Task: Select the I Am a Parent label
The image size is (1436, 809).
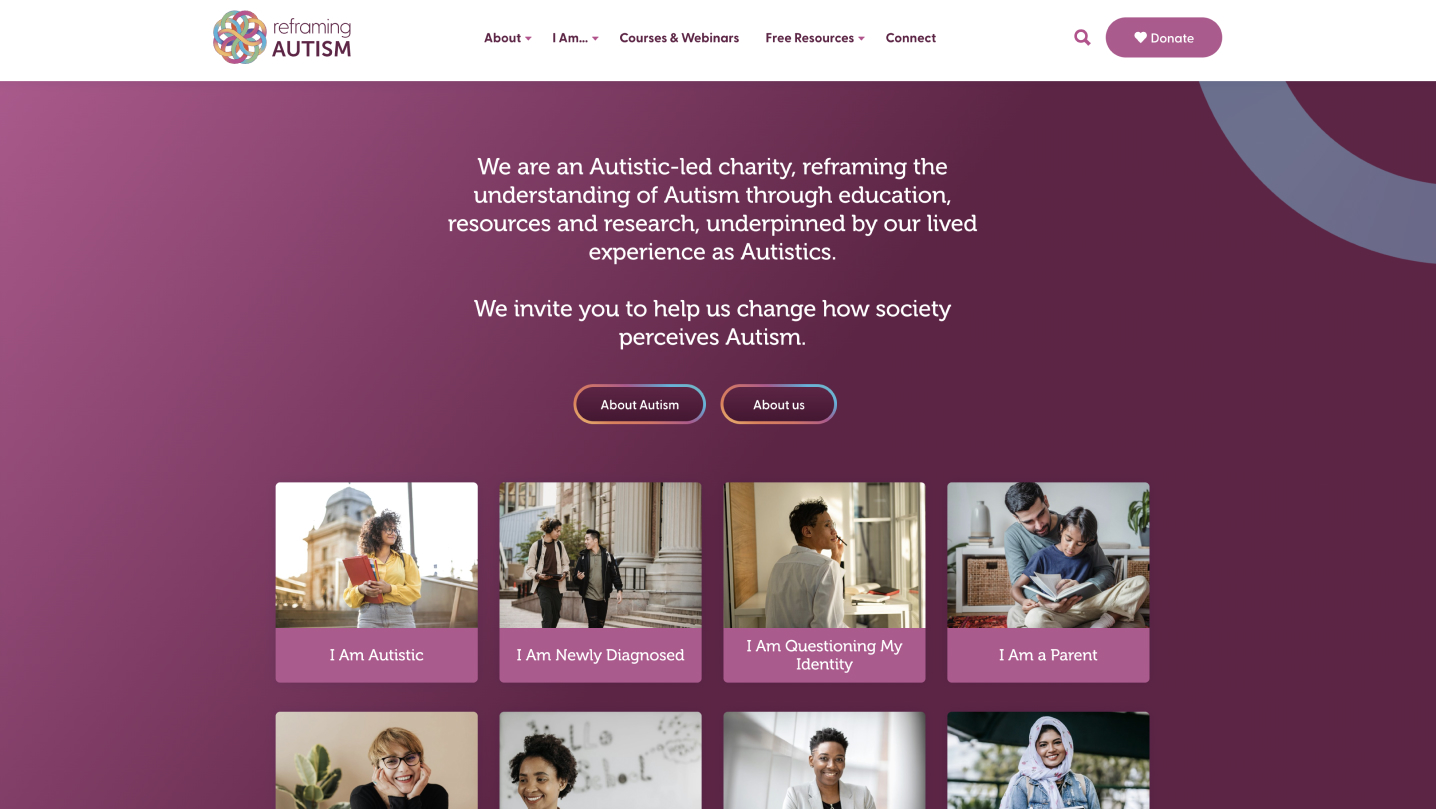Action: click(x=1048, y=655)
